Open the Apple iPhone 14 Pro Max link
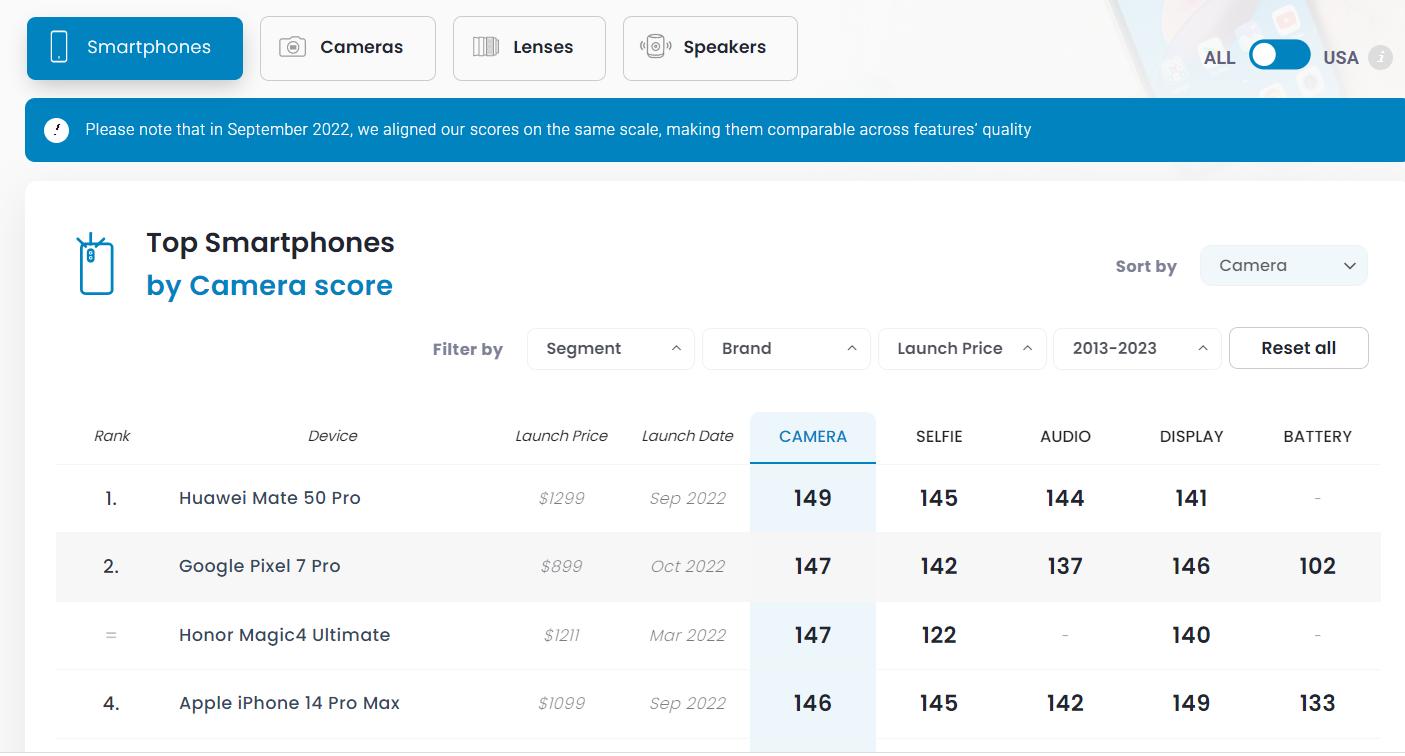This screenshot has width=1405, height=756. 289,703
